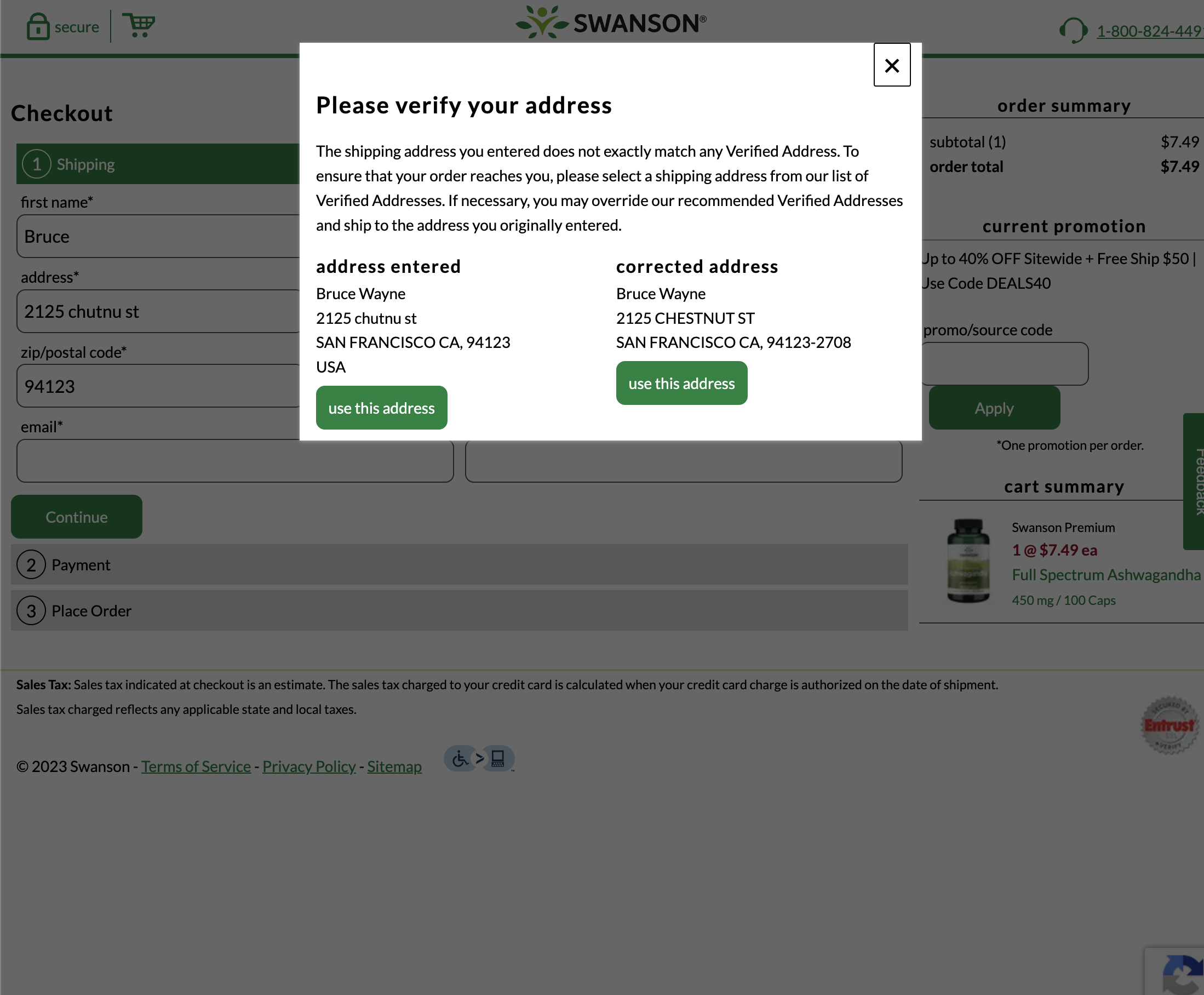Image resolution: width=1204 pixels, height=995 pixels.
Task: Click the Swanson logo
Action: click(609, 22)
